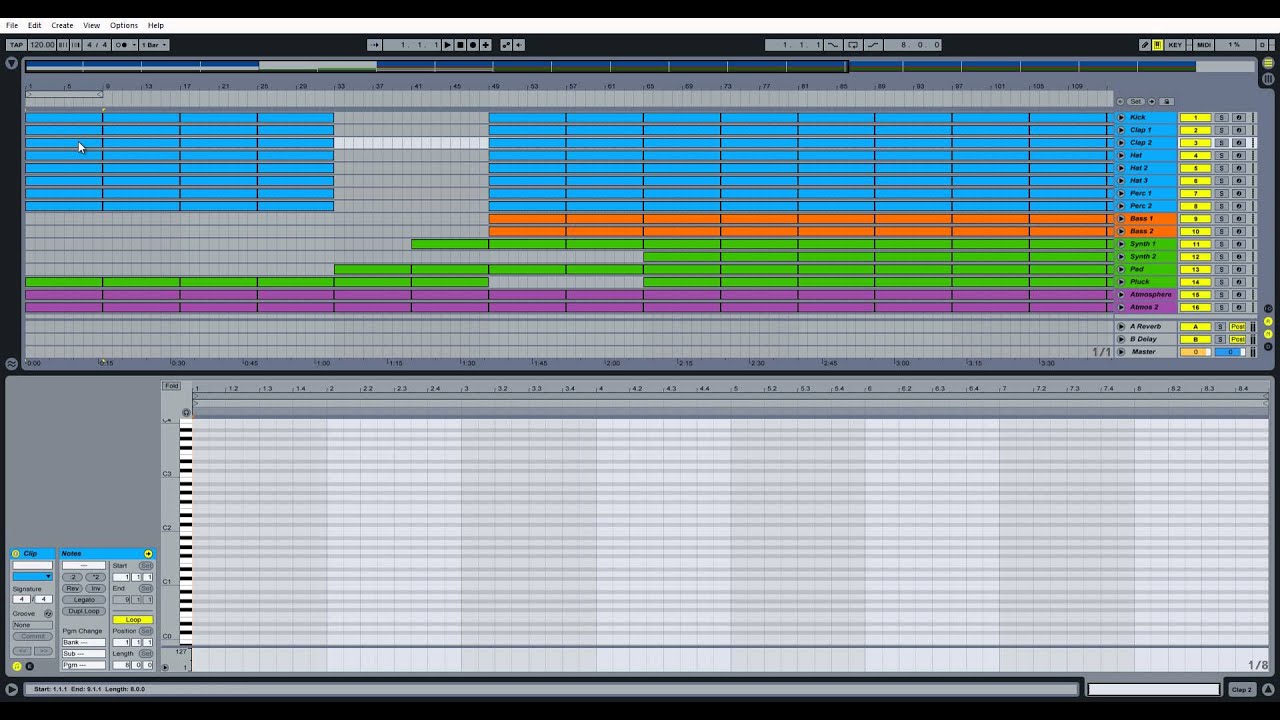This screenshot has width=1280, height=720.
Task: Toggle the Follow button in the transport
Action: tap(374, 45)
